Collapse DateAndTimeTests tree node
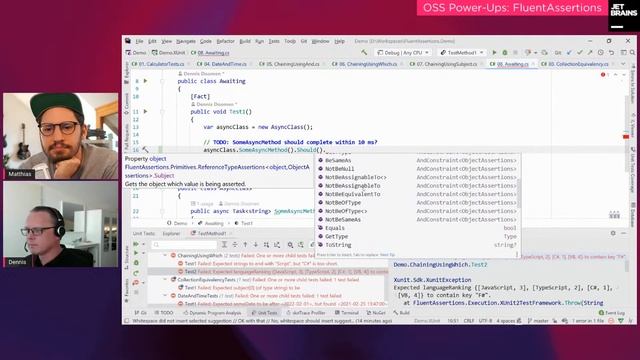640x360 pixels. (165, 296)
